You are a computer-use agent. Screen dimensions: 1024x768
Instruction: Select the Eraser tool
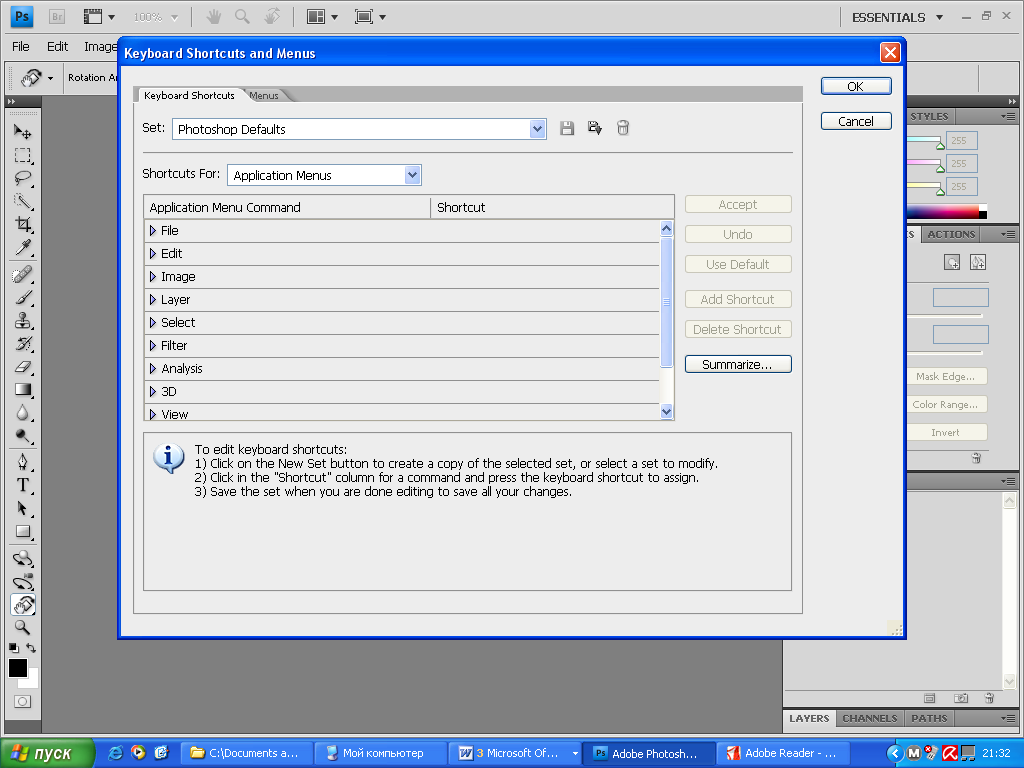point(23,366)
